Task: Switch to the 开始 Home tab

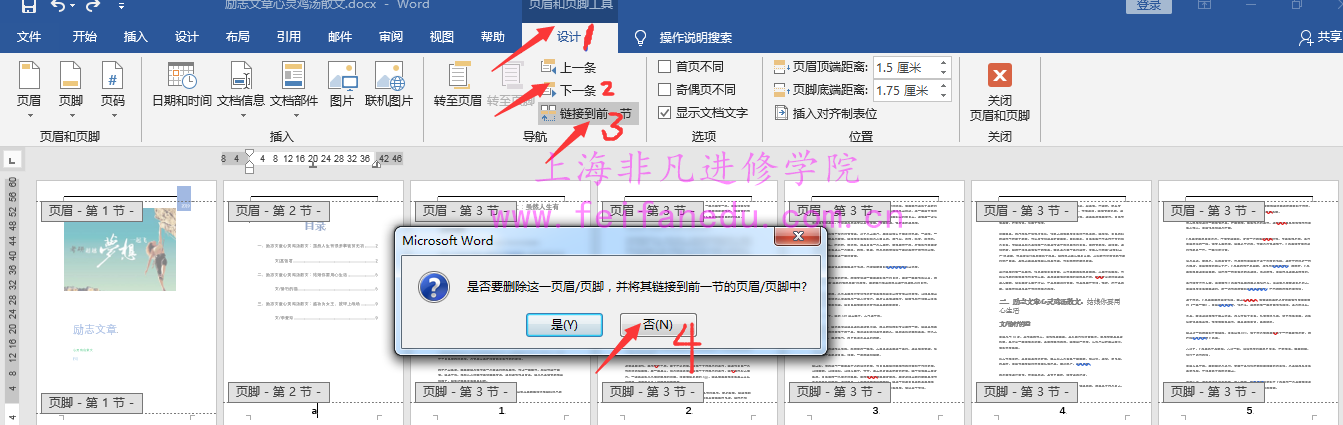Action: click(85, 37)
